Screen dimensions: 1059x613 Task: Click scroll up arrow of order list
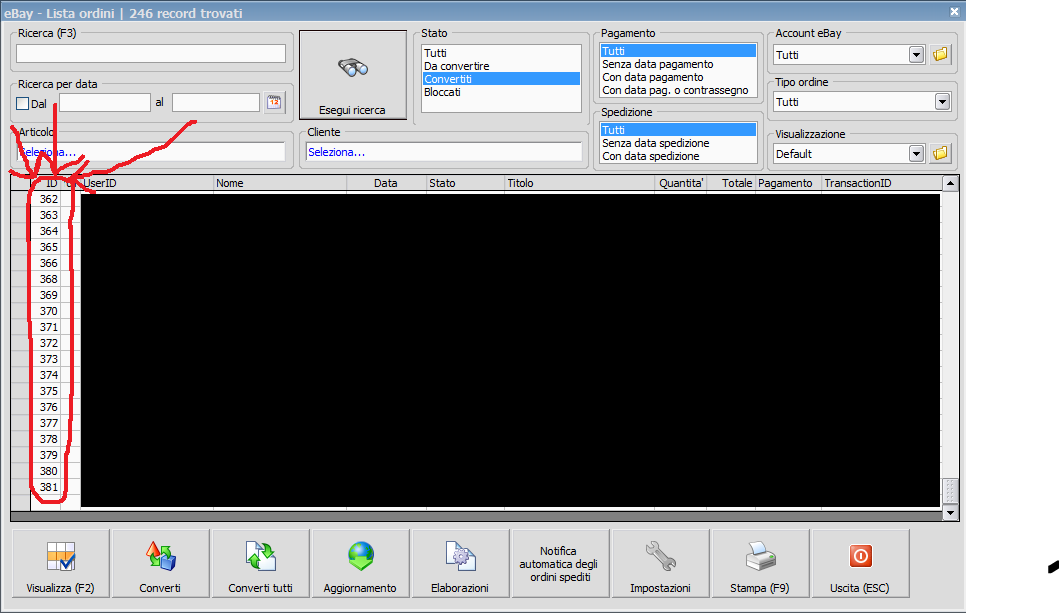[x=950, y=184]
